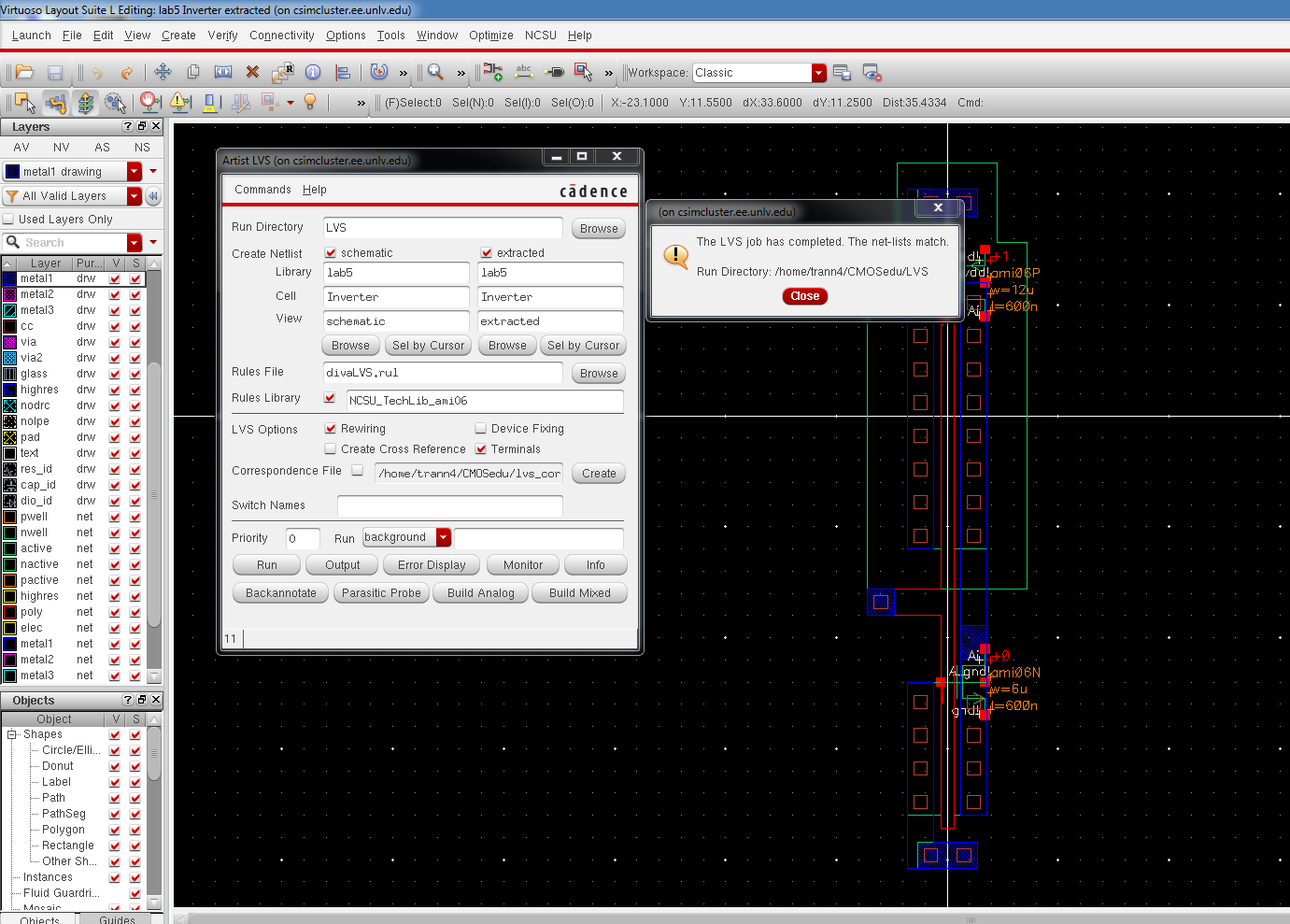
Task: Click the Backannotate button
Action: click(280, 593)
